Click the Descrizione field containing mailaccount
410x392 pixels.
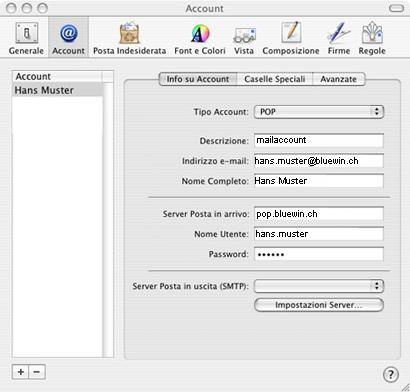[319, 140]
